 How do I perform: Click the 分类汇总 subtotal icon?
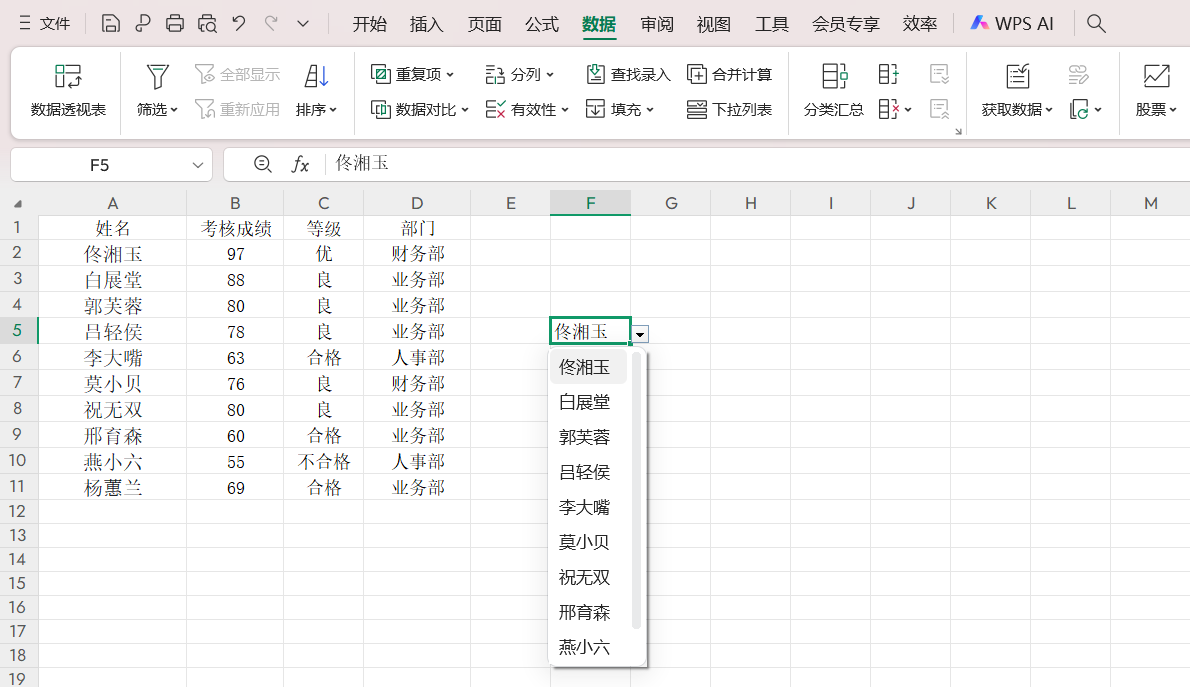(833, 90)
